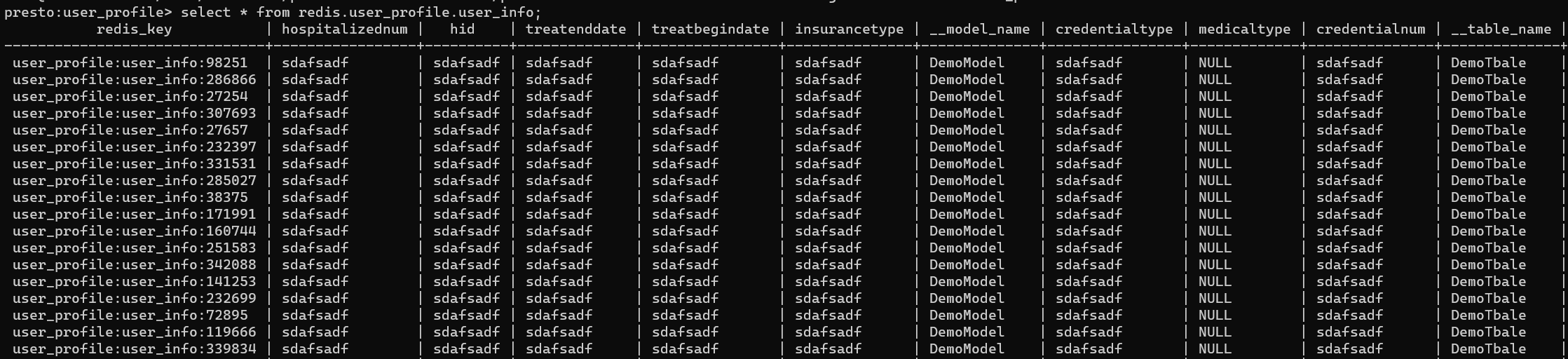The image size is (1568, 359).
Task: Click the key user_profile:user_info:331531
Action: 134,164
